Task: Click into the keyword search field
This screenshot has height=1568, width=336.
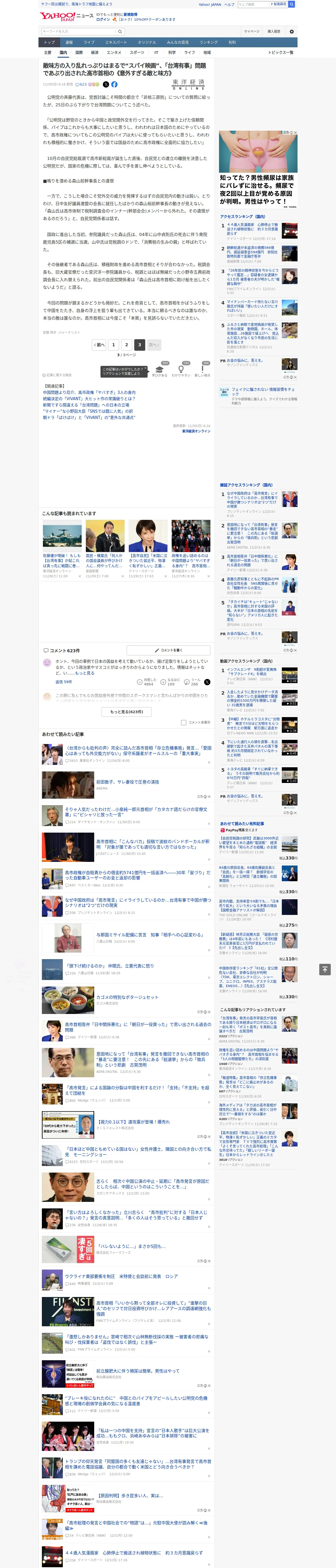Action: click(x=79, y=32)
